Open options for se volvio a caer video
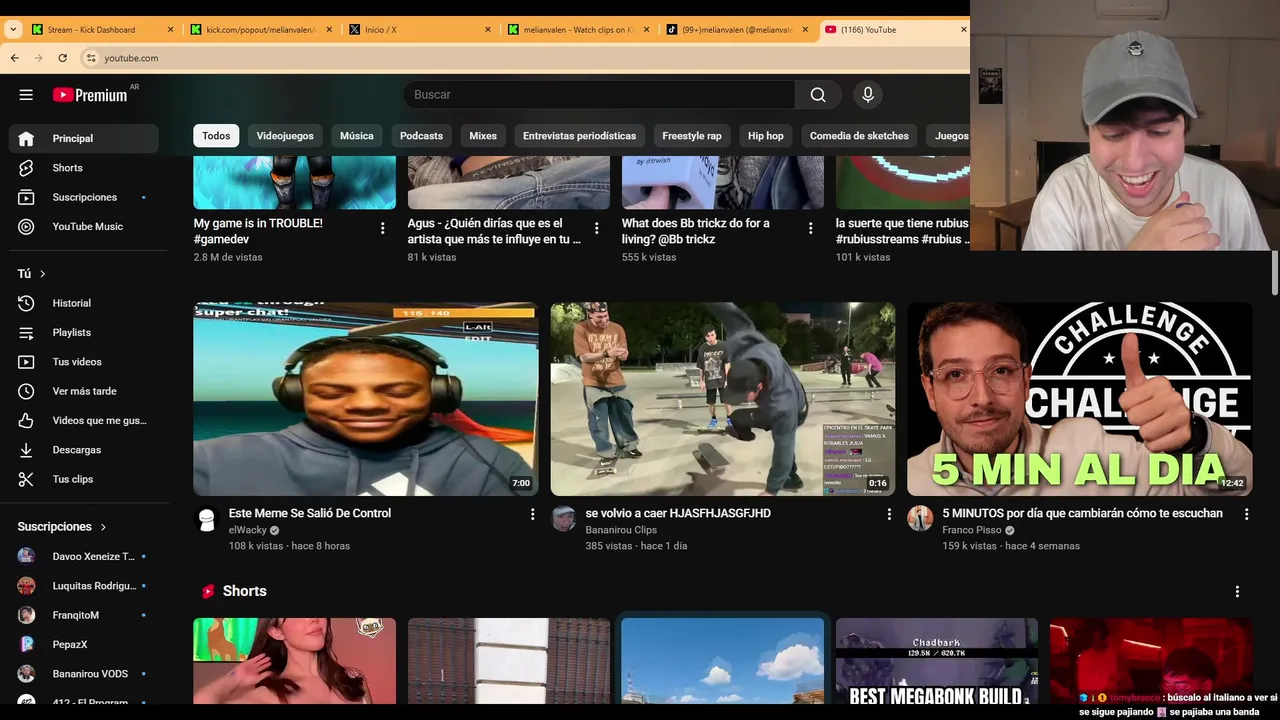This screenshot has width=1280, height=720. coord(889,514)
